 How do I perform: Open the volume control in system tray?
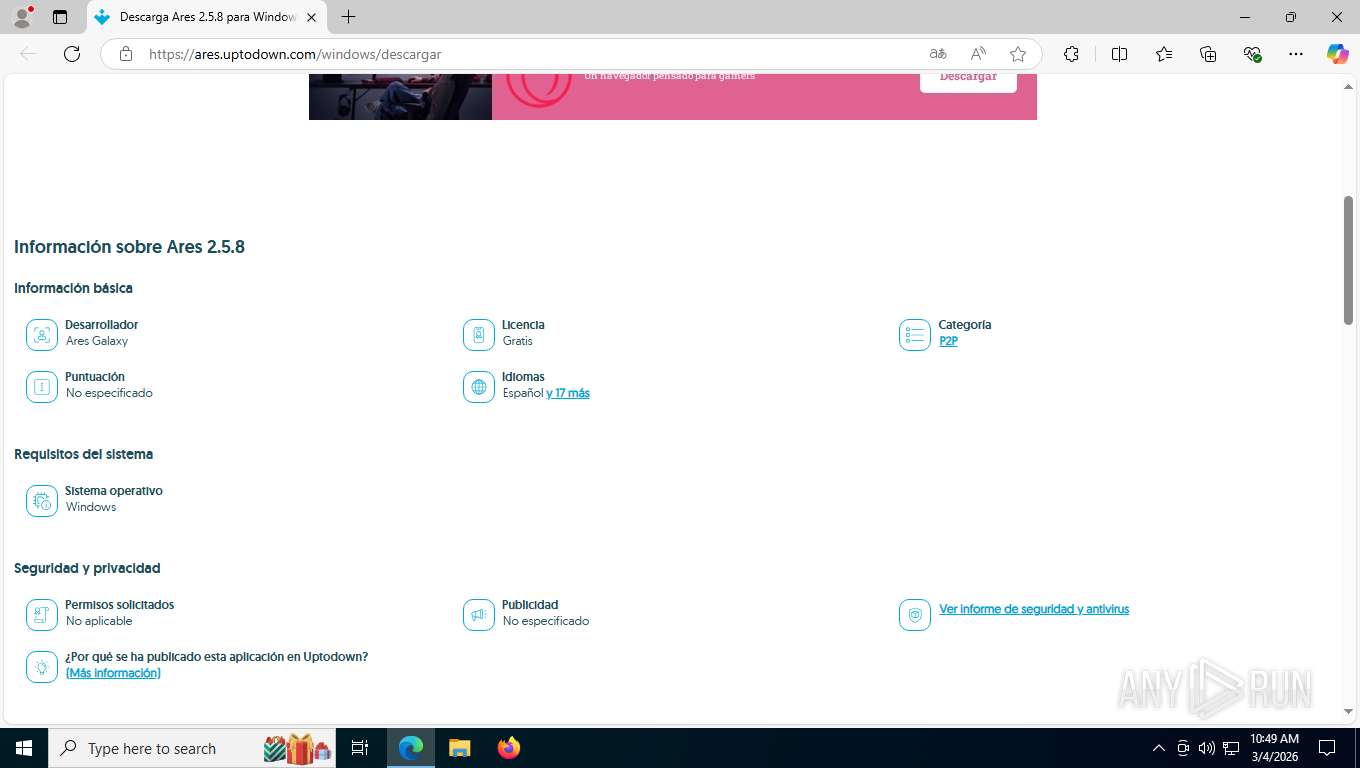click(x=1207, y=748)
